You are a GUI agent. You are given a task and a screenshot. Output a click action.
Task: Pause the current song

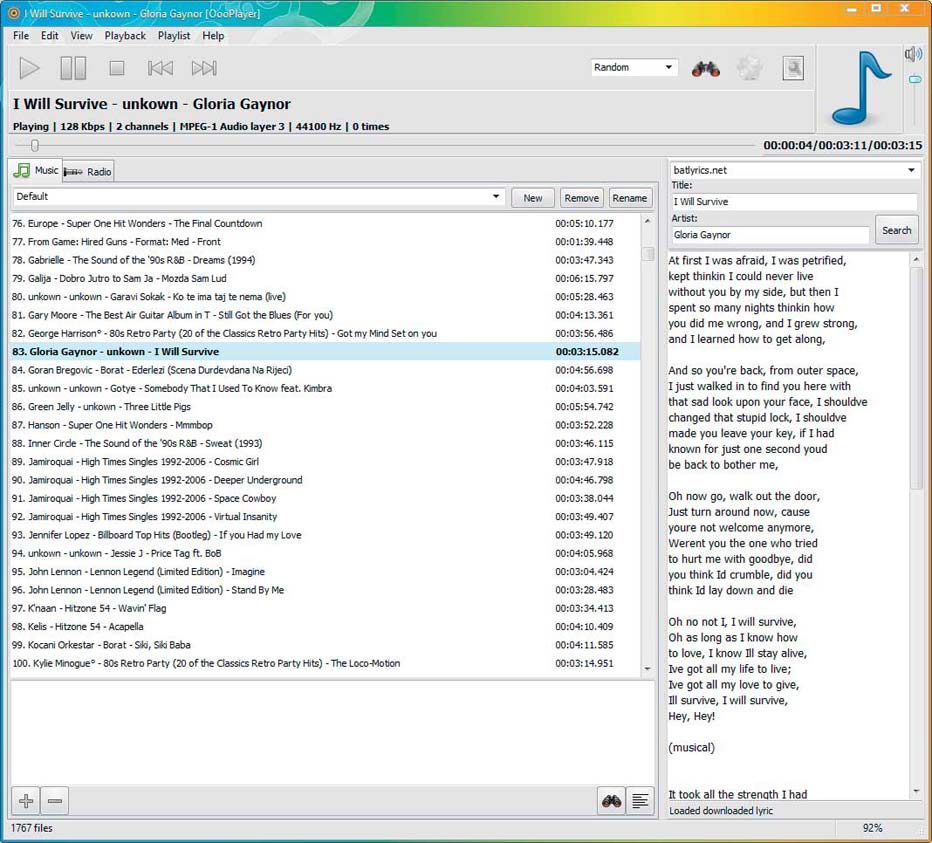tap(73, 68)
